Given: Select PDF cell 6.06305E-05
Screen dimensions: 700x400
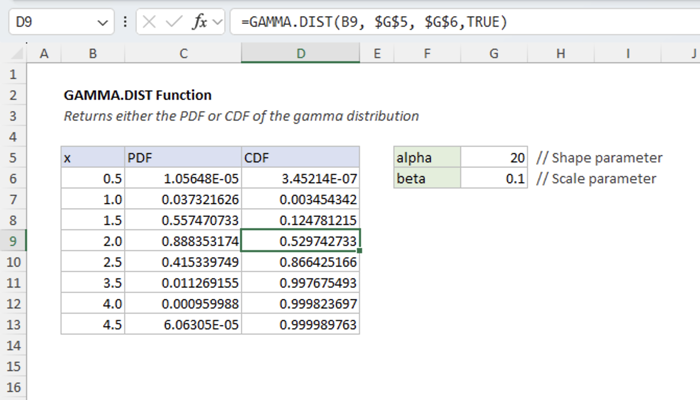Looking at the screenshot, I should coord(183,325).
